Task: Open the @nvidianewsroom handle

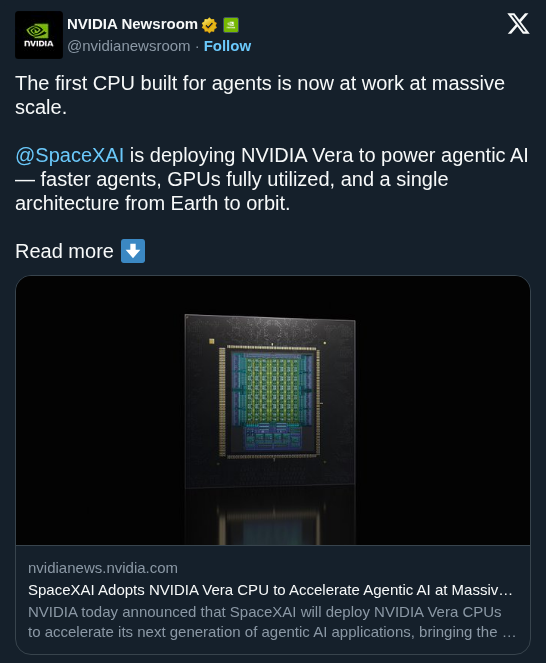Action: coord(129,46)
